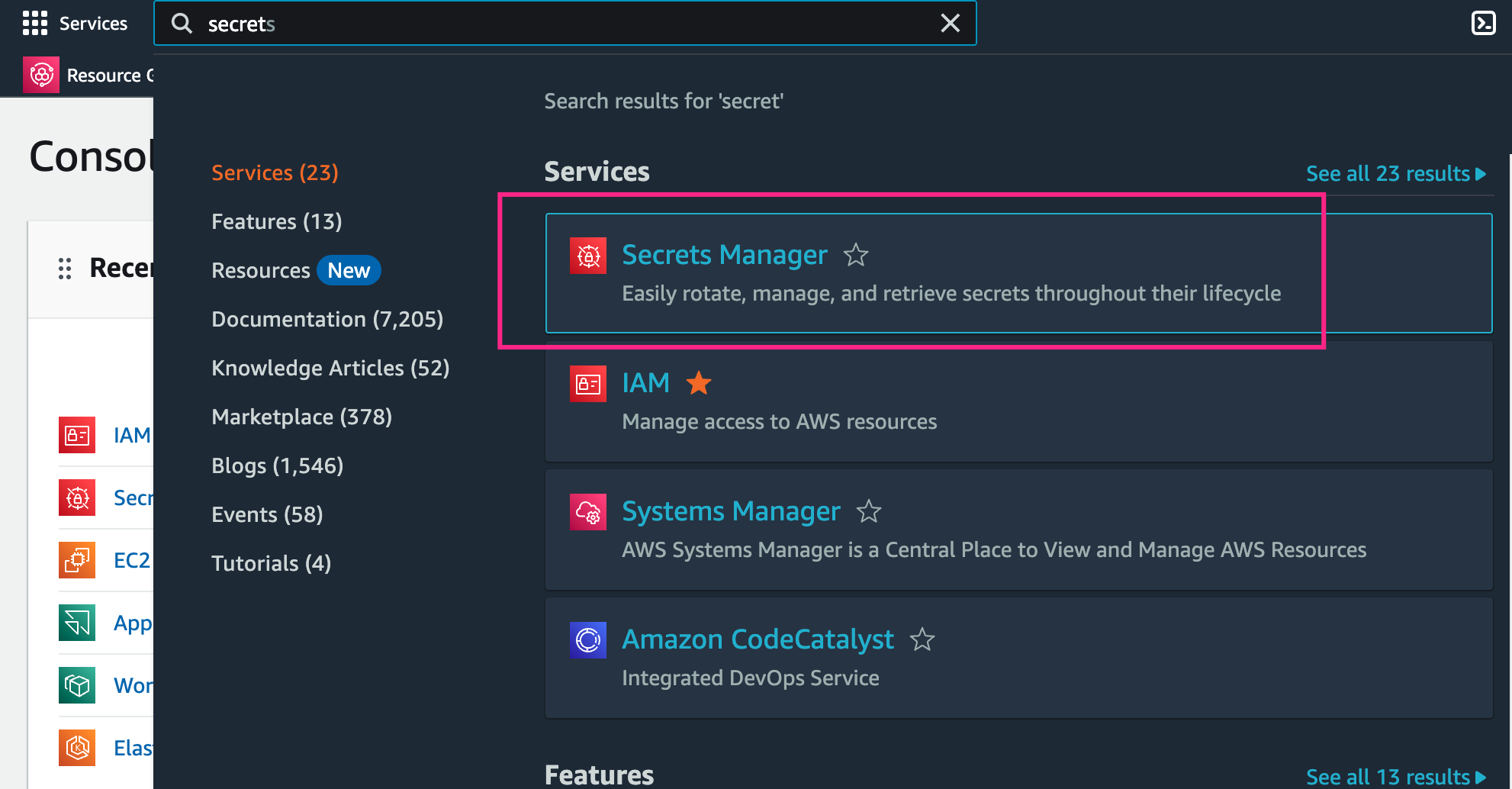Viewport: 1512px width, 789px height.
Task: Select the Resources New filter
Action: 296,271
